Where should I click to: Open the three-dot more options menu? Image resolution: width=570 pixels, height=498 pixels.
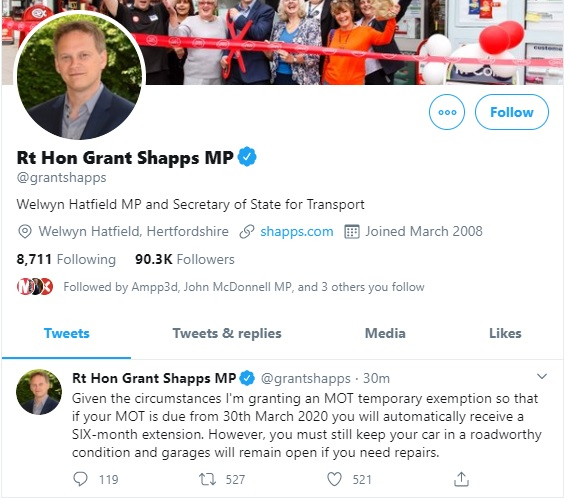[x=447, y=112]
